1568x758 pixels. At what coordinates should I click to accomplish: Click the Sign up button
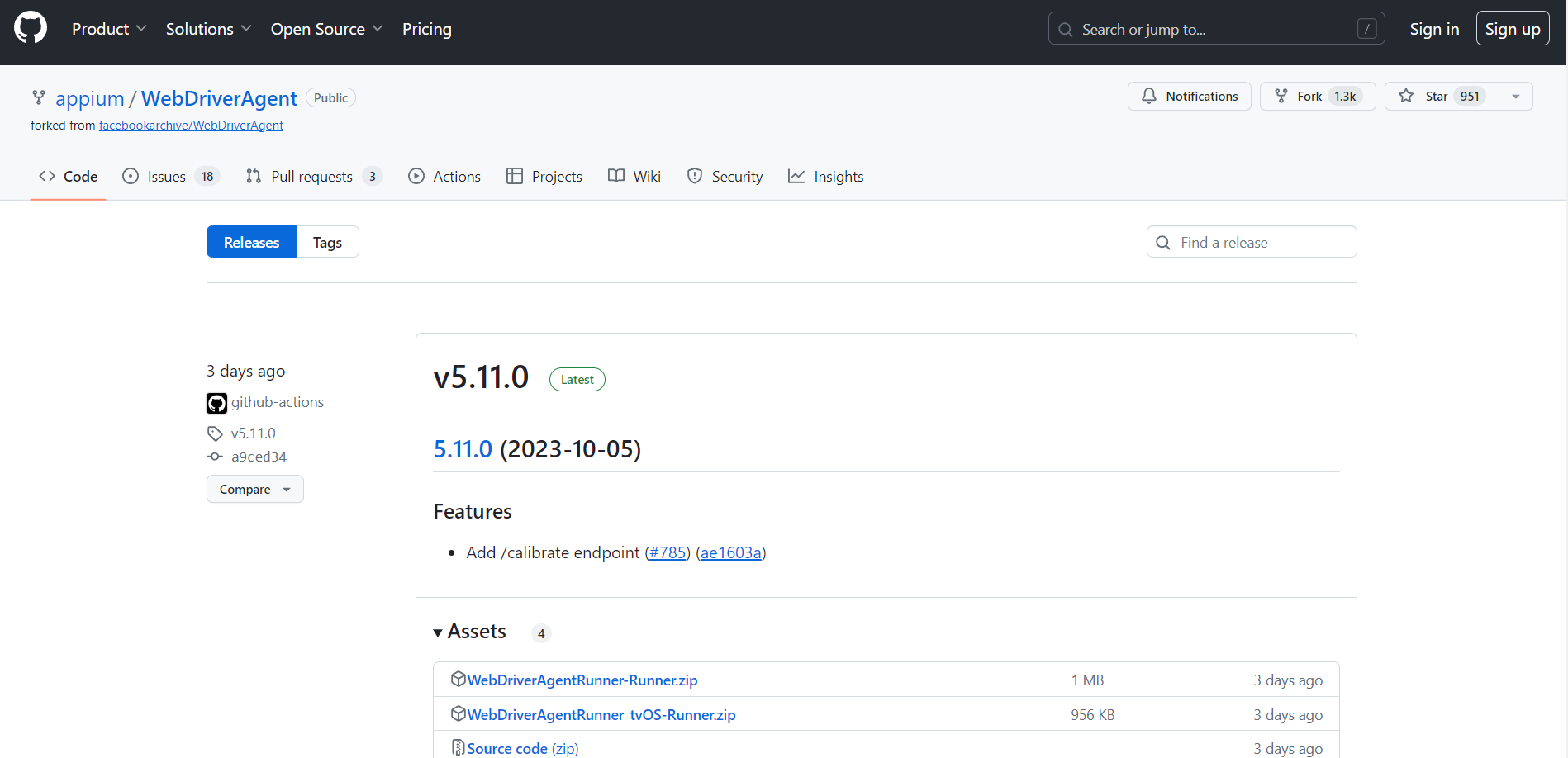click(1513, 29)
